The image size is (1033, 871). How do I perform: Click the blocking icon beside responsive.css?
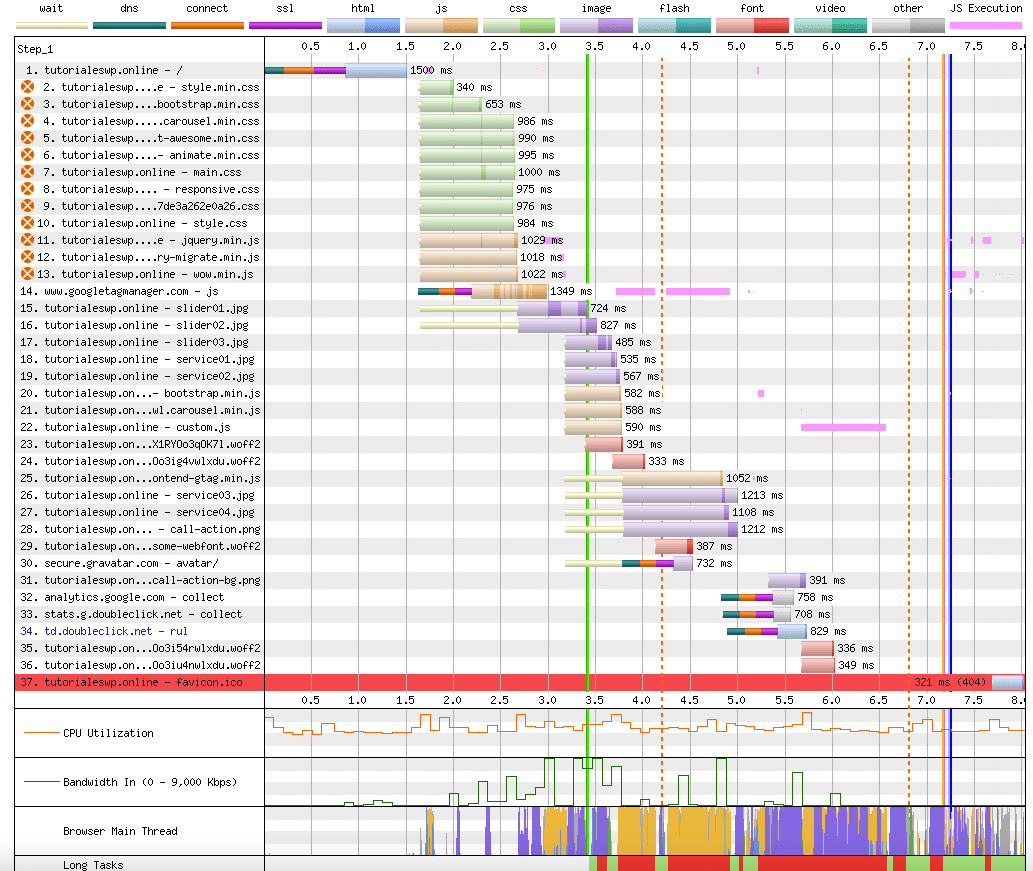28,190
